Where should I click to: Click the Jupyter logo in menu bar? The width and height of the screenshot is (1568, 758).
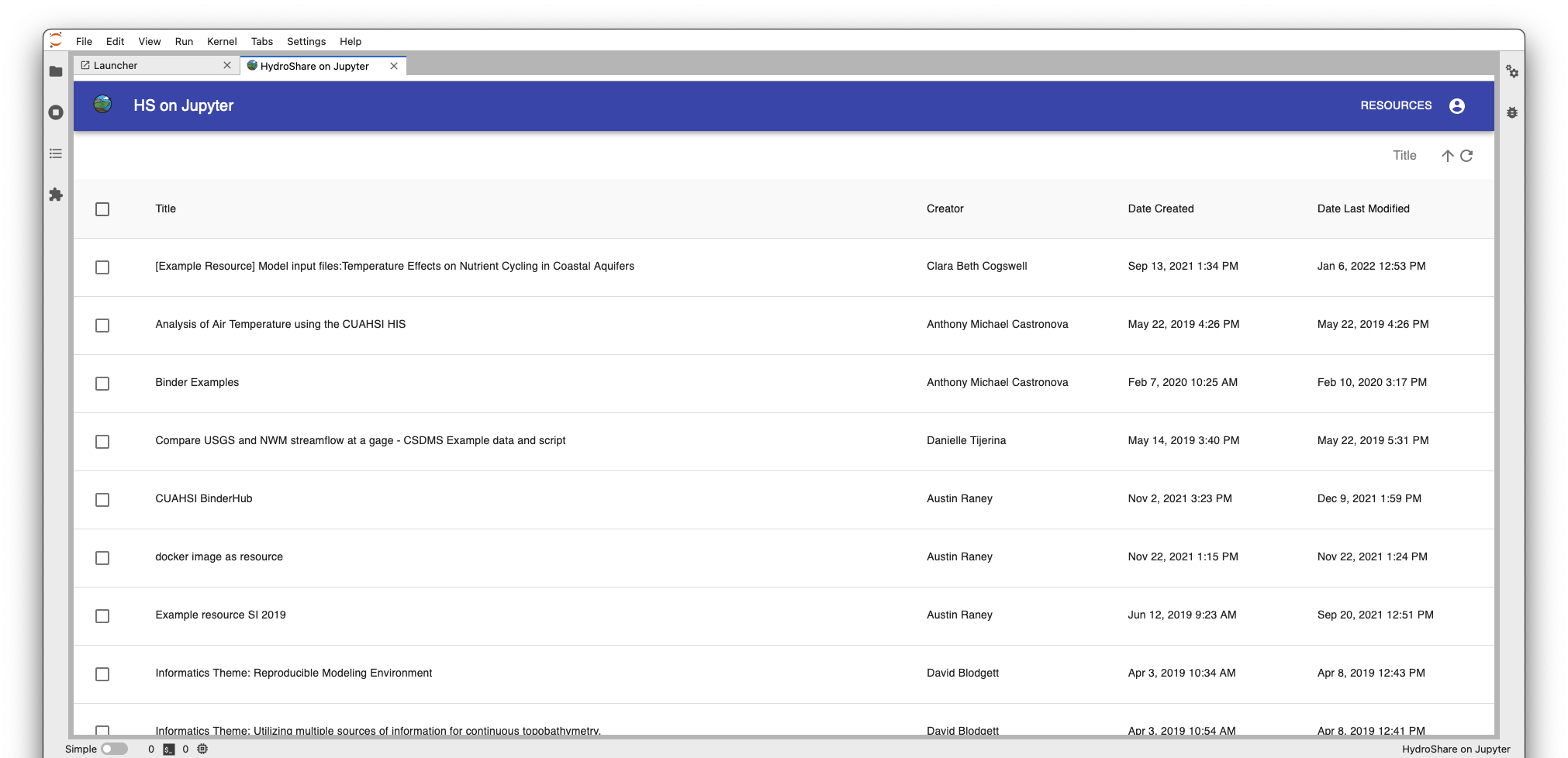pyautogui.click(x=56, y=40)
